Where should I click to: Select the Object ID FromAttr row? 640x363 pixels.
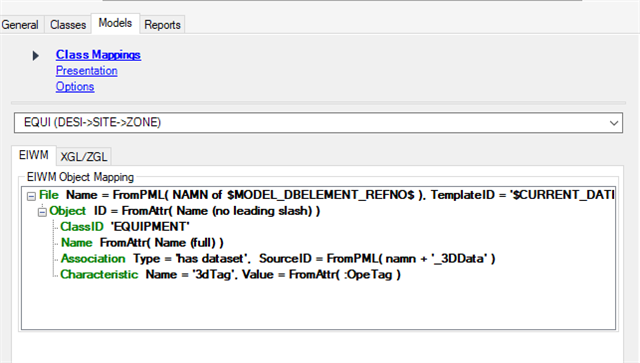coord(184,211)
